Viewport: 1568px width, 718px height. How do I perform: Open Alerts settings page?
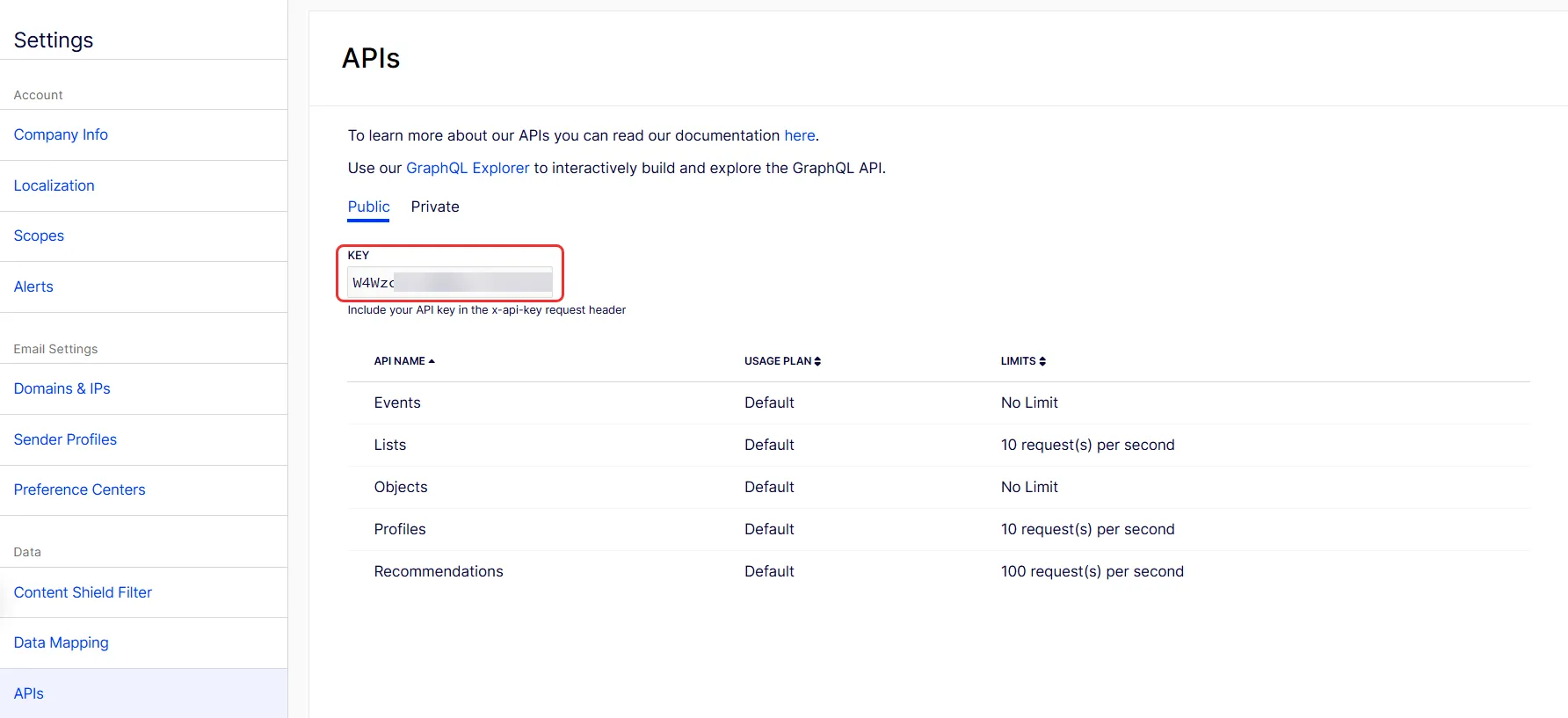tap(33, 286)
